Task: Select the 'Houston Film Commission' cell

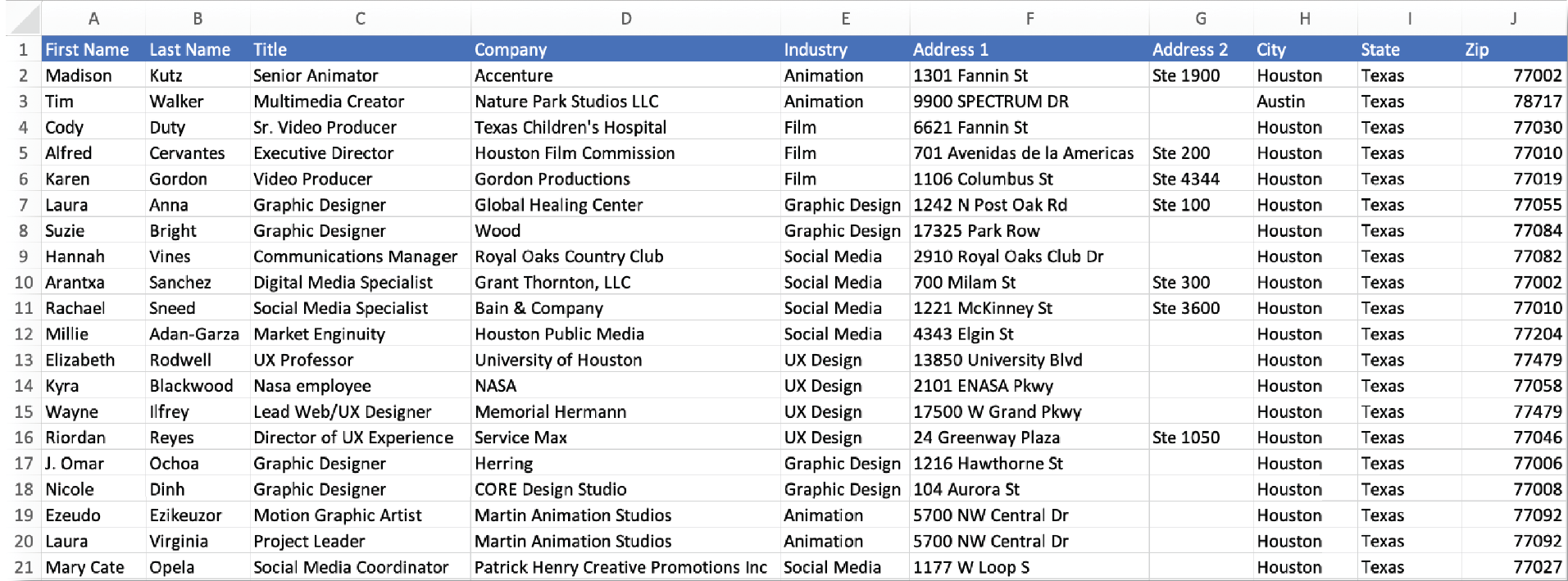Action: pyautogui.click(x=626, y=153)
